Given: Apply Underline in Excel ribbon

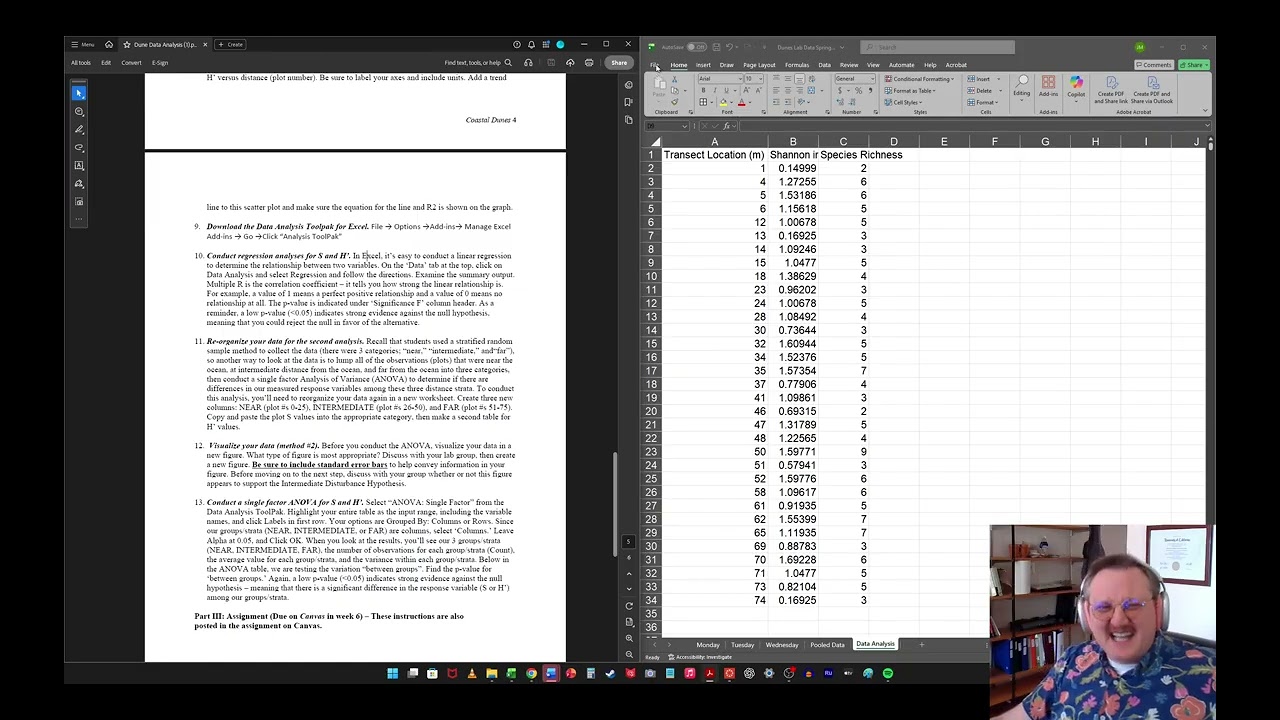Looking at the screenshot, I should 726,90.
